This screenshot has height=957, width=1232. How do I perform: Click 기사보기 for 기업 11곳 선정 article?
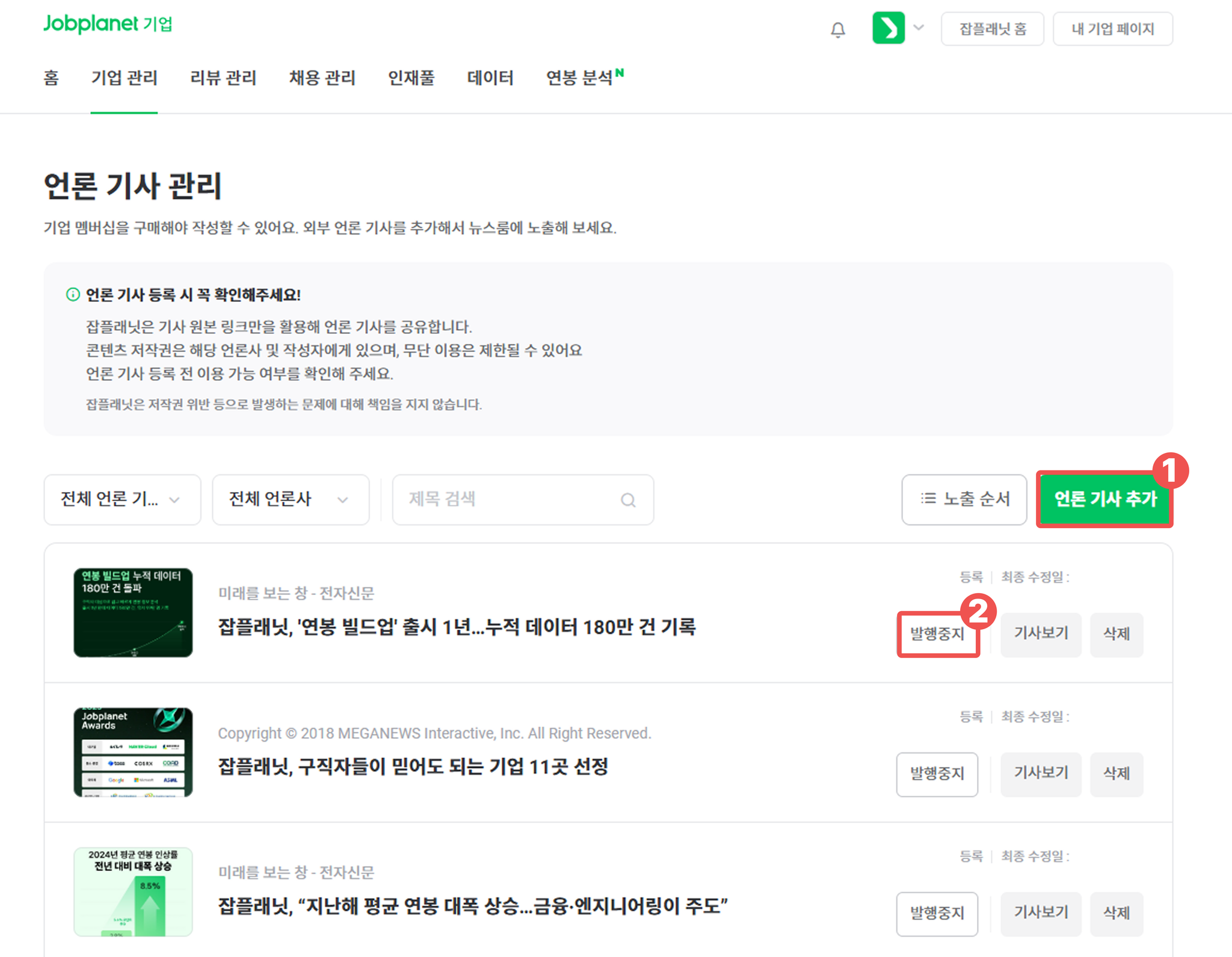1041,774
